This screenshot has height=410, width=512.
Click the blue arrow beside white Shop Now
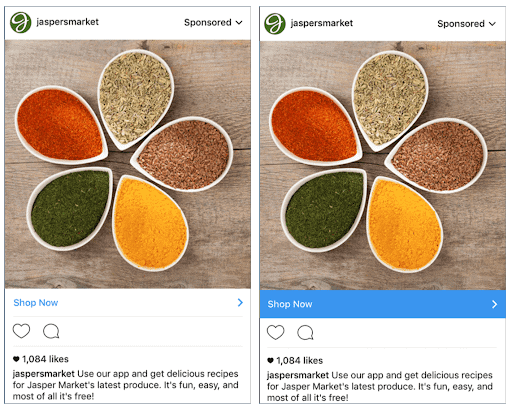pos(240,302)
